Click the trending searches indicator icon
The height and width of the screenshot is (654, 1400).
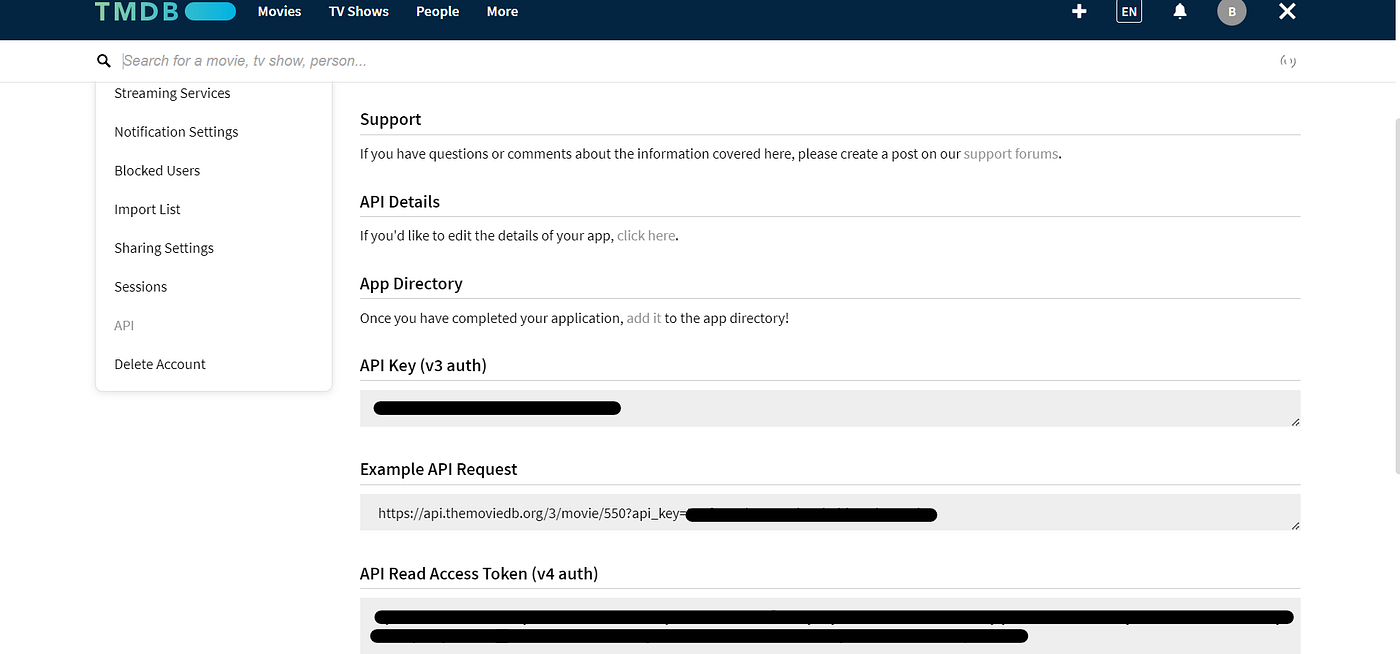1288,61
